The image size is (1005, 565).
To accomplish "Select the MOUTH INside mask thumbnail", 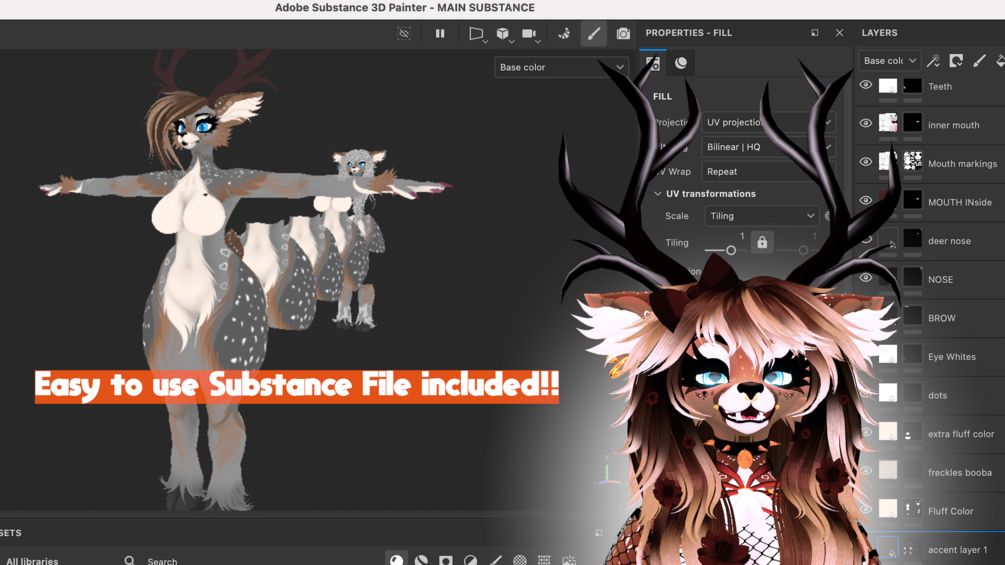I will 912,200.
